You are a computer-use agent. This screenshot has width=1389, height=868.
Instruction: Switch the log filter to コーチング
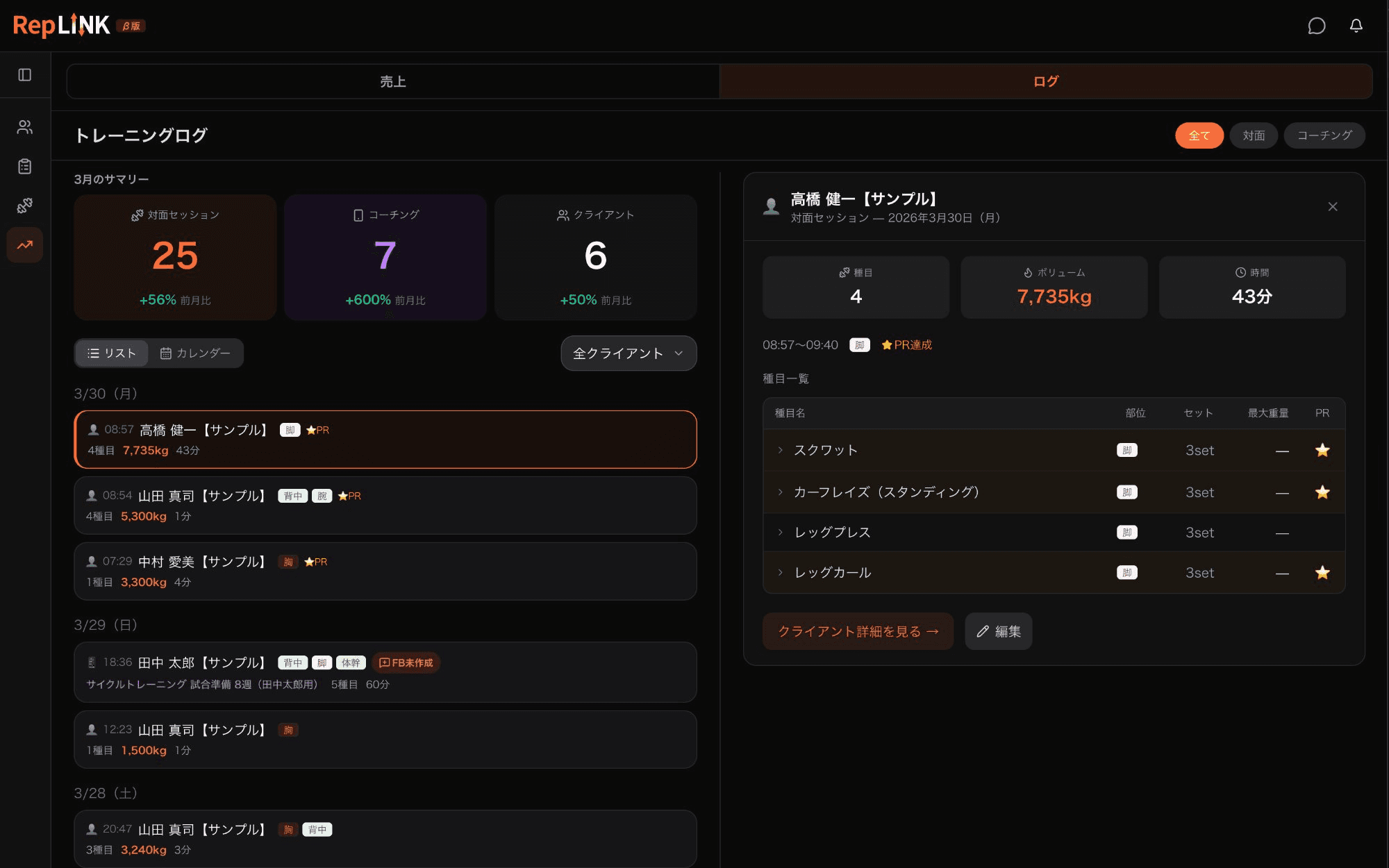pyautogui.click(x=1324, y=135)
